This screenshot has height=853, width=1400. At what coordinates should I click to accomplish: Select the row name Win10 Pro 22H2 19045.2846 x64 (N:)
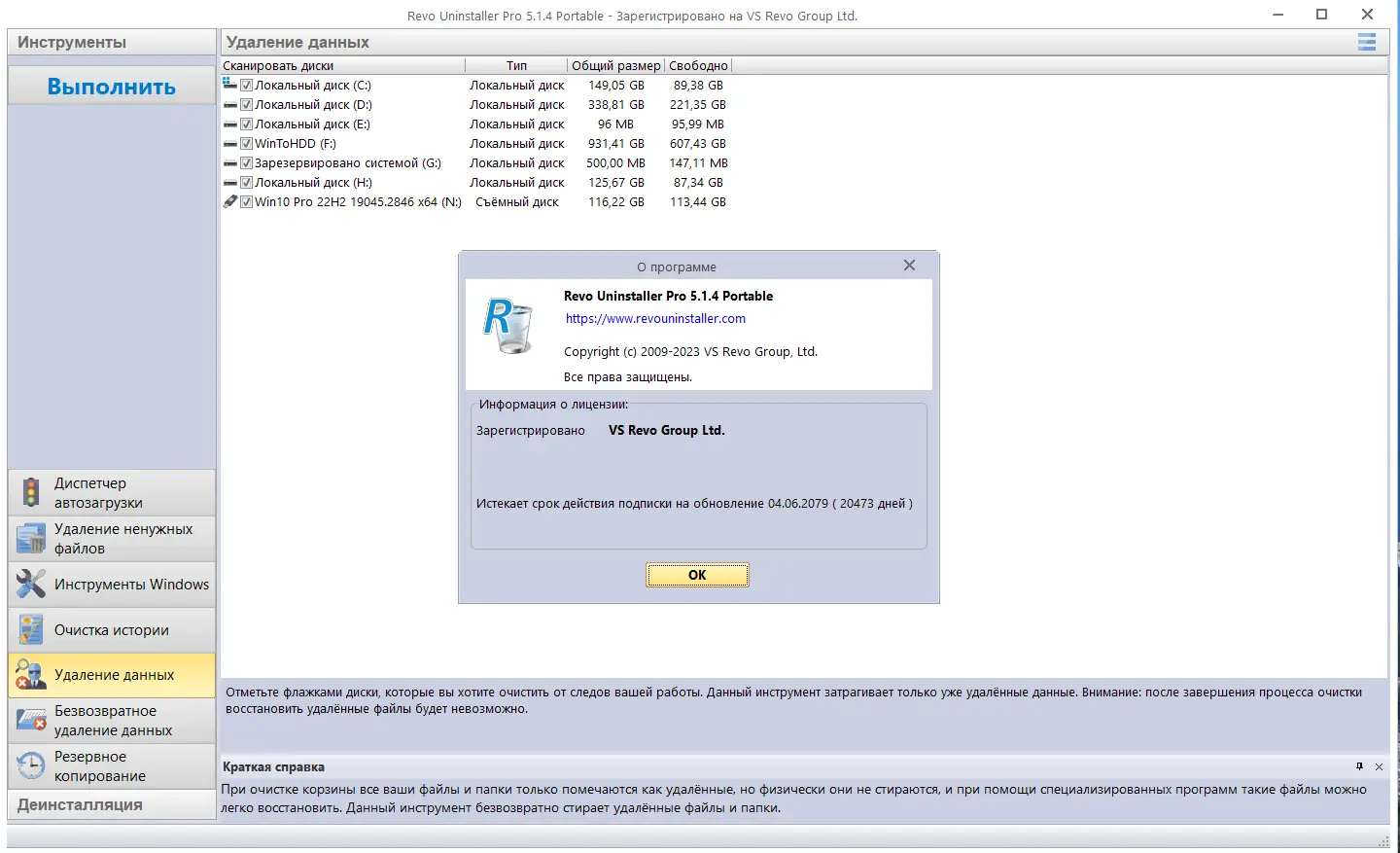358,201
